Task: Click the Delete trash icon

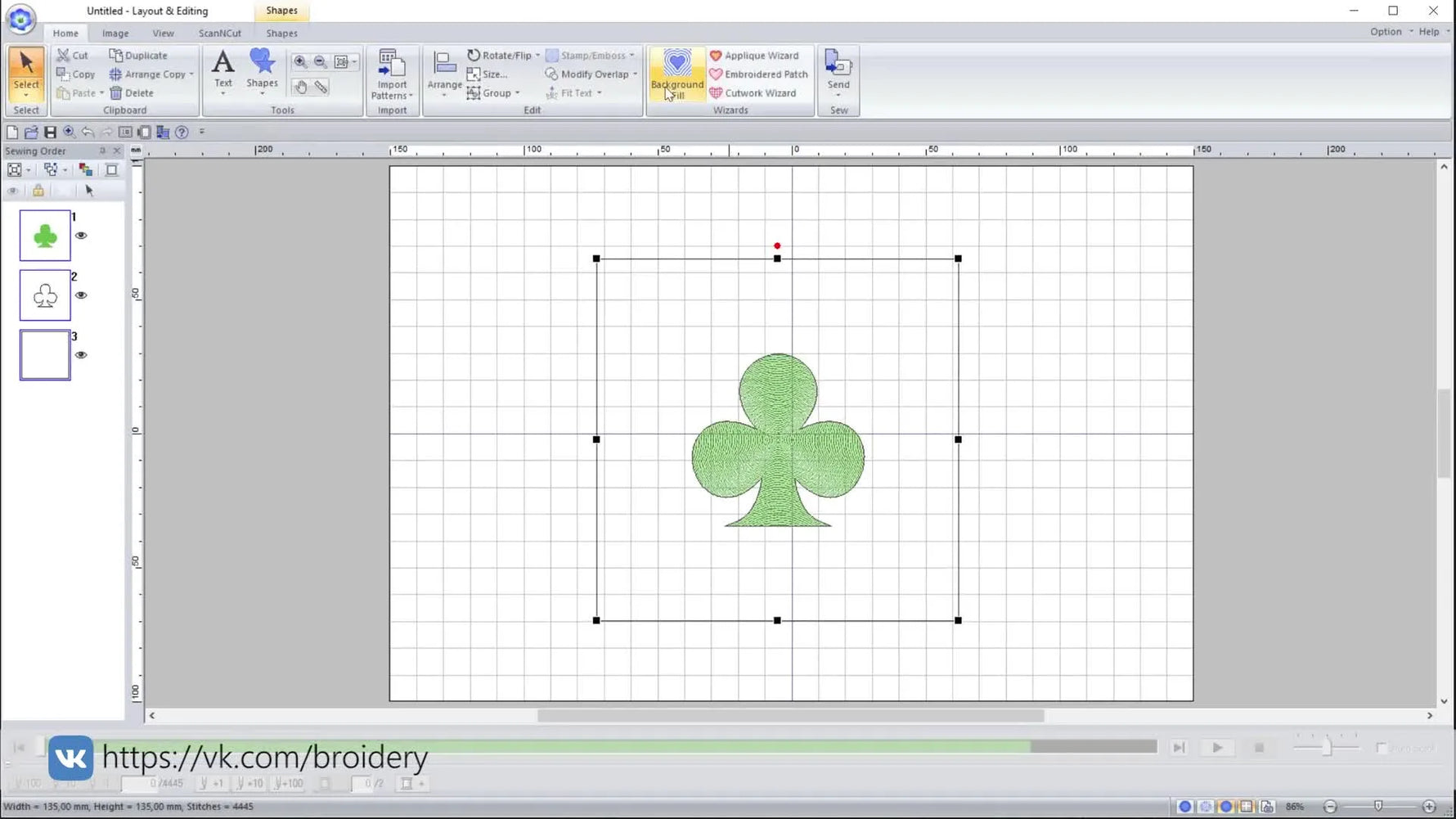Action: pyautogui.click(x=116, y=92)
